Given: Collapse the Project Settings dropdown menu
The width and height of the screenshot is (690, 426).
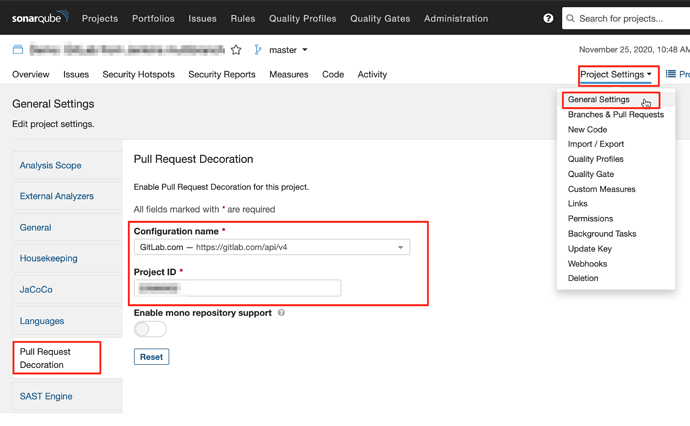Looking at the screenshot, I should [x=616, y=74].
